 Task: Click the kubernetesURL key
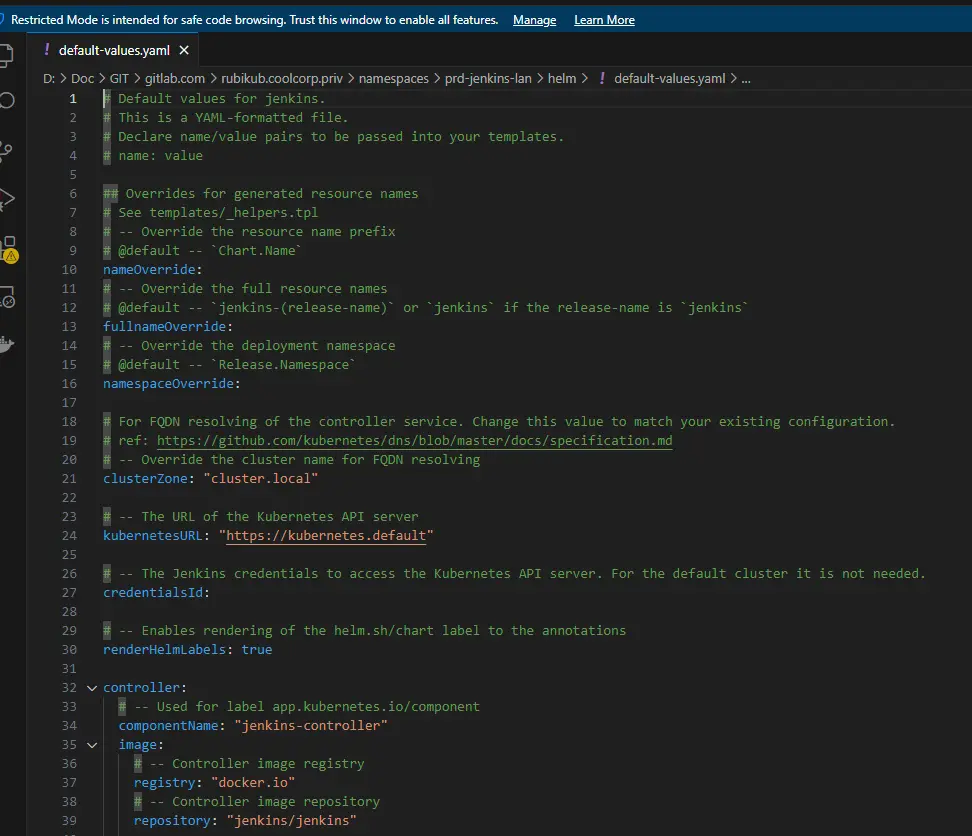point(153,535)
